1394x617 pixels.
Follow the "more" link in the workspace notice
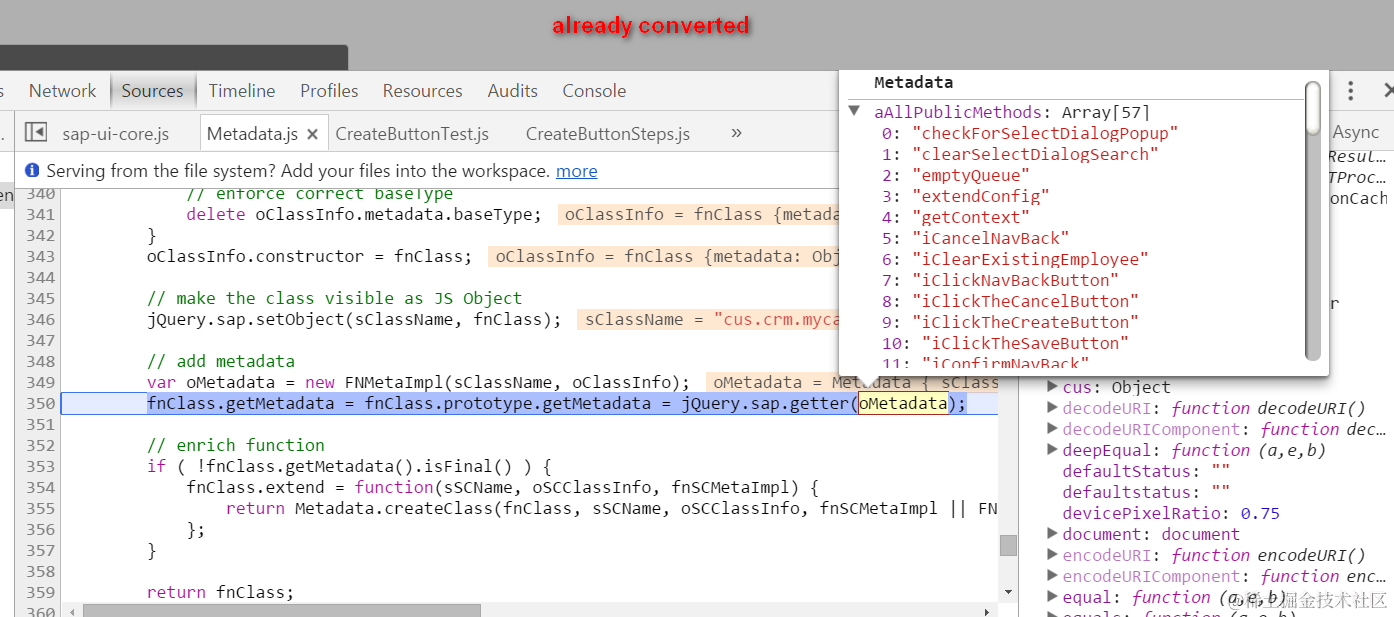point(577,171)
